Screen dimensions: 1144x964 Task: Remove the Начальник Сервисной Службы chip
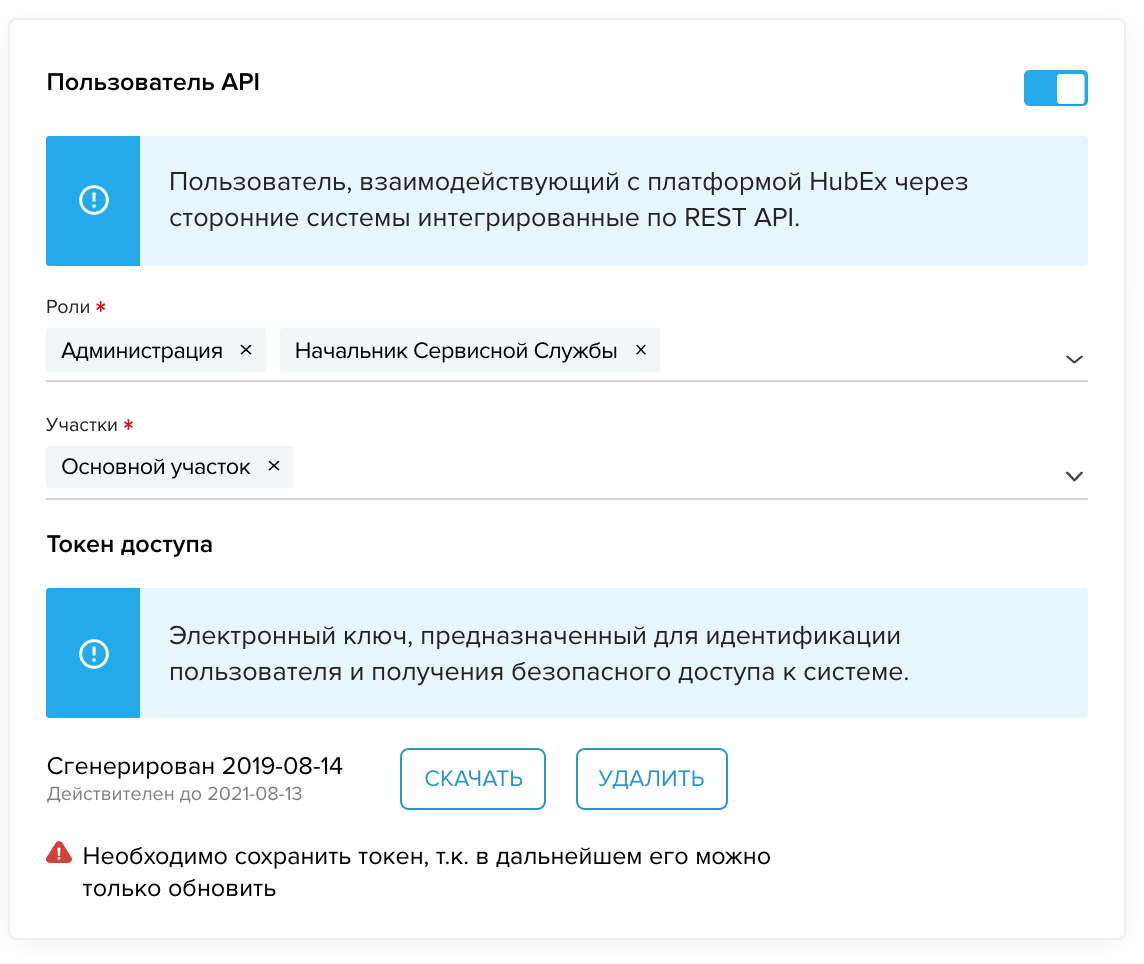(x=641, y=350)
